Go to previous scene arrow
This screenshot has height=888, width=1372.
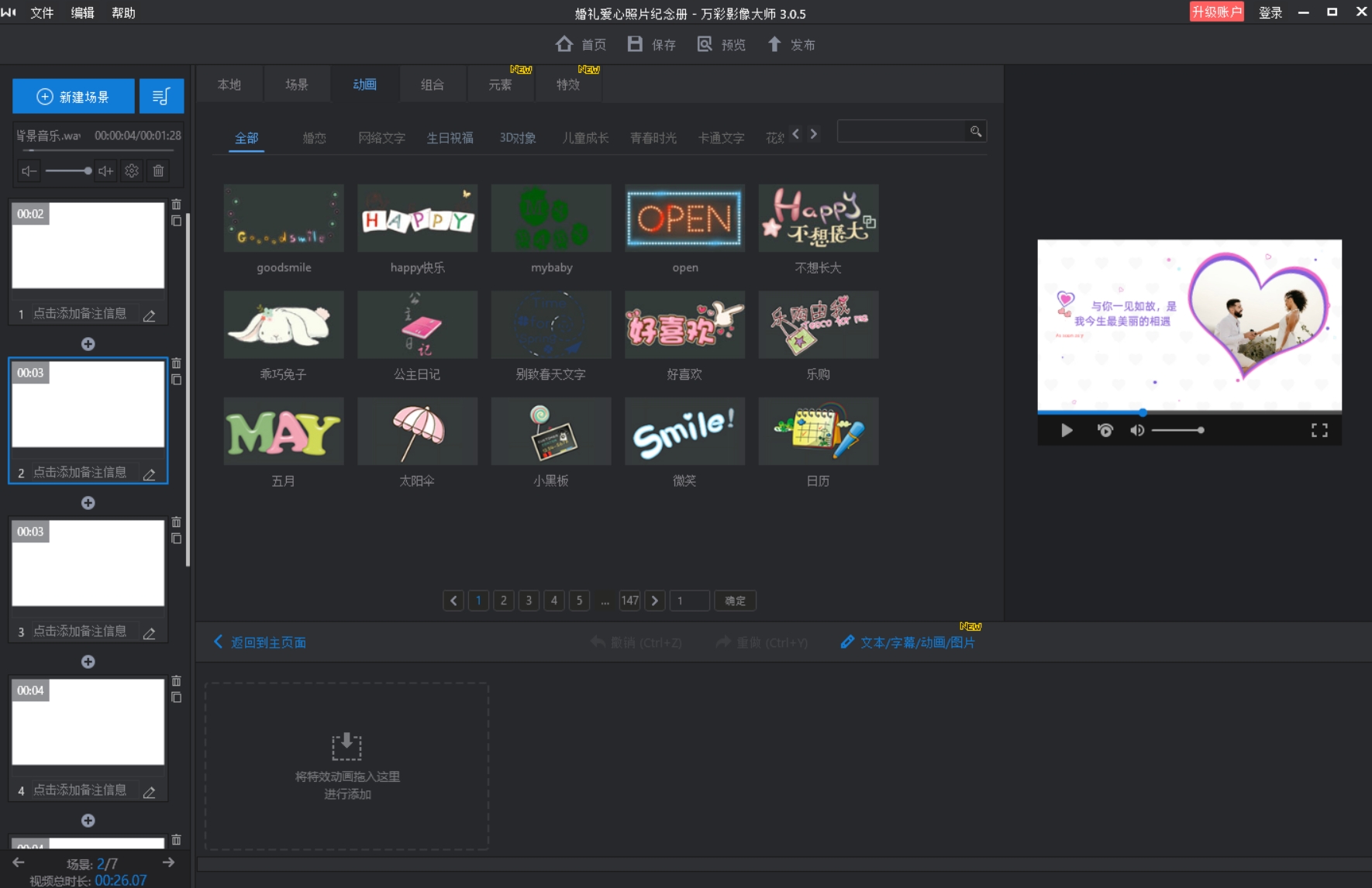pyautogui.click(x=19, y=862)
